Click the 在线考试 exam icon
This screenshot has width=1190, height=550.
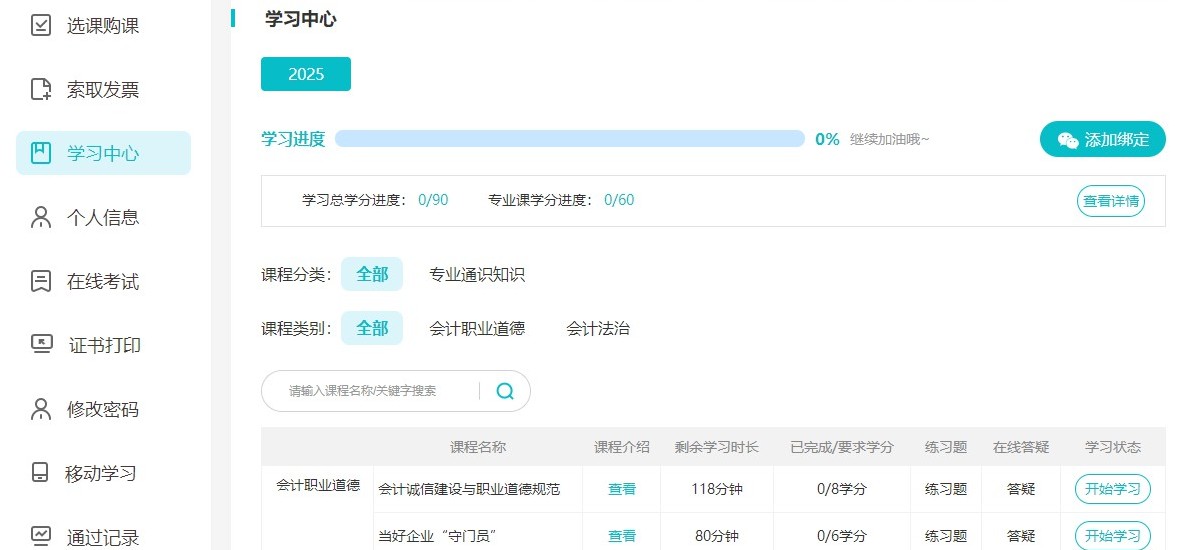pyautogui.click(x=40, y=281)
